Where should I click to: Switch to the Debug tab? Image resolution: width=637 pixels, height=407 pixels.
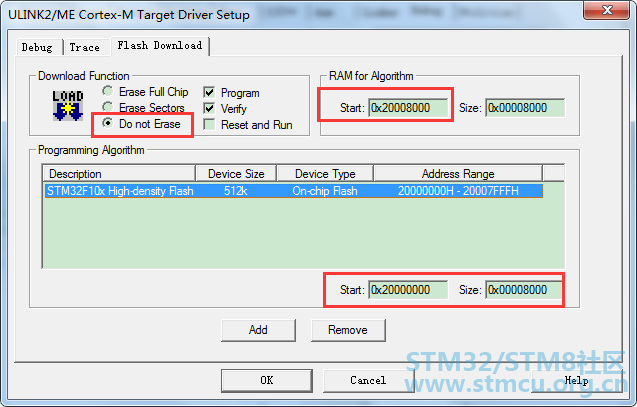point(37,48)
